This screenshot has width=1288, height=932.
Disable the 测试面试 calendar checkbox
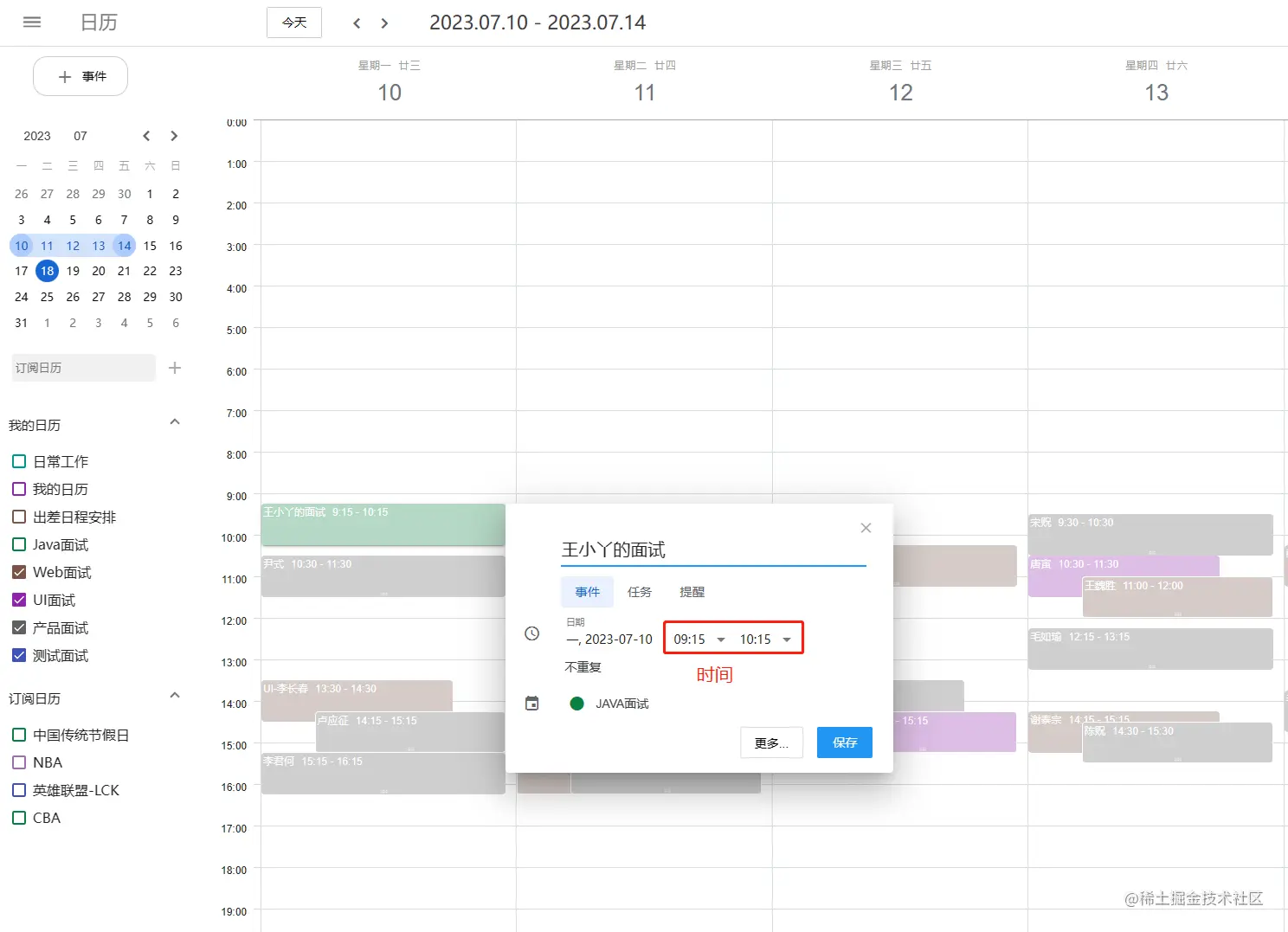19,655
